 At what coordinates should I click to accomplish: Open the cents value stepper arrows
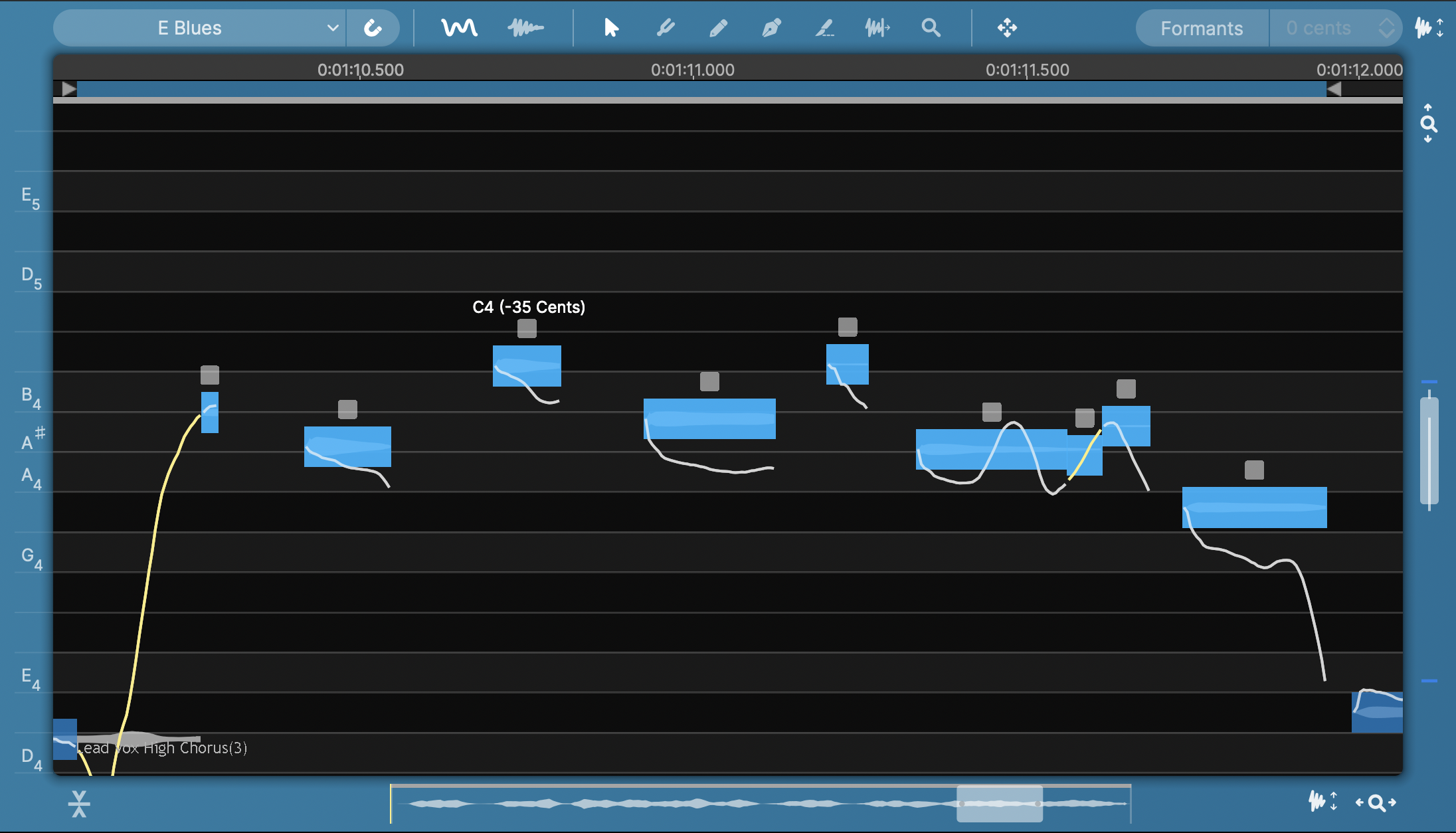tap(1386, 28)
